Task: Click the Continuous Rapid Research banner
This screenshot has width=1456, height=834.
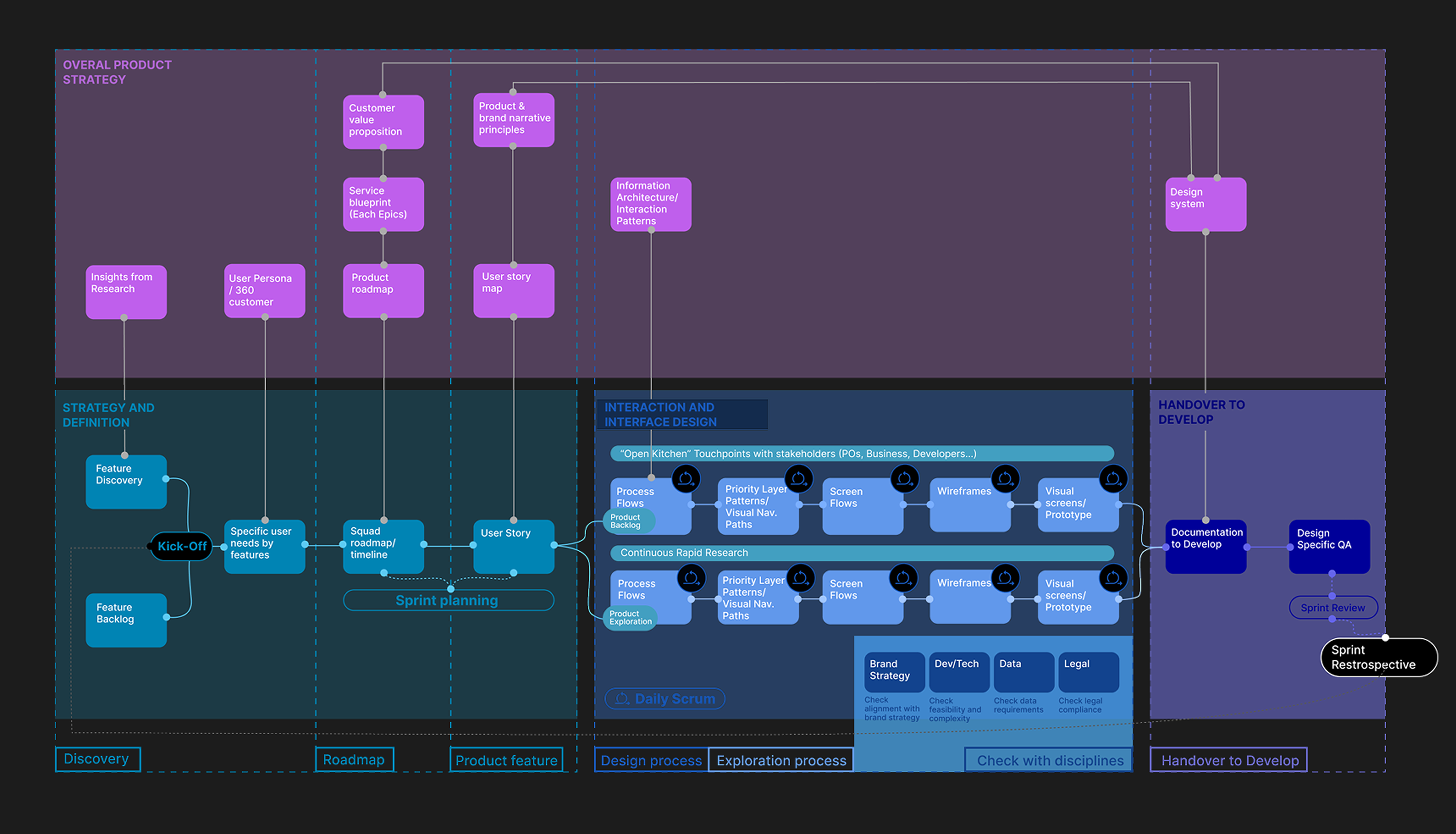Action: pyautogui.click(x=862, y=553)
